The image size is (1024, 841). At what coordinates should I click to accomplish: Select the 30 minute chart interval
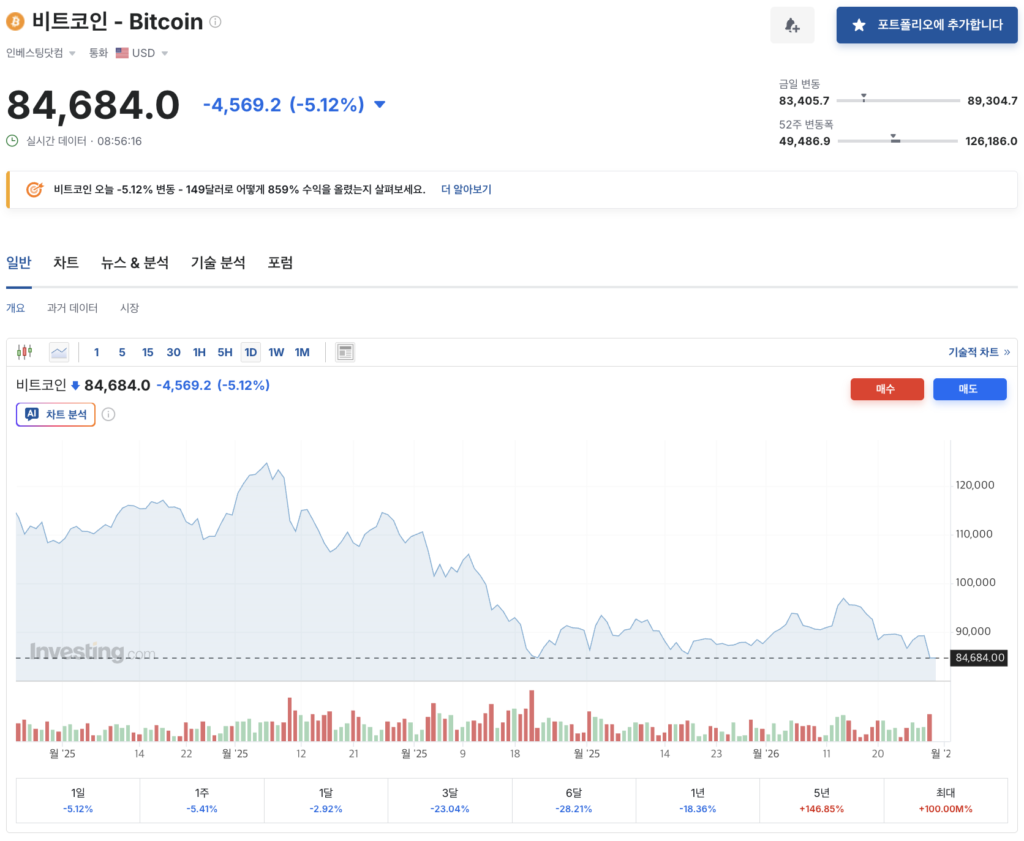coord(173,352)
